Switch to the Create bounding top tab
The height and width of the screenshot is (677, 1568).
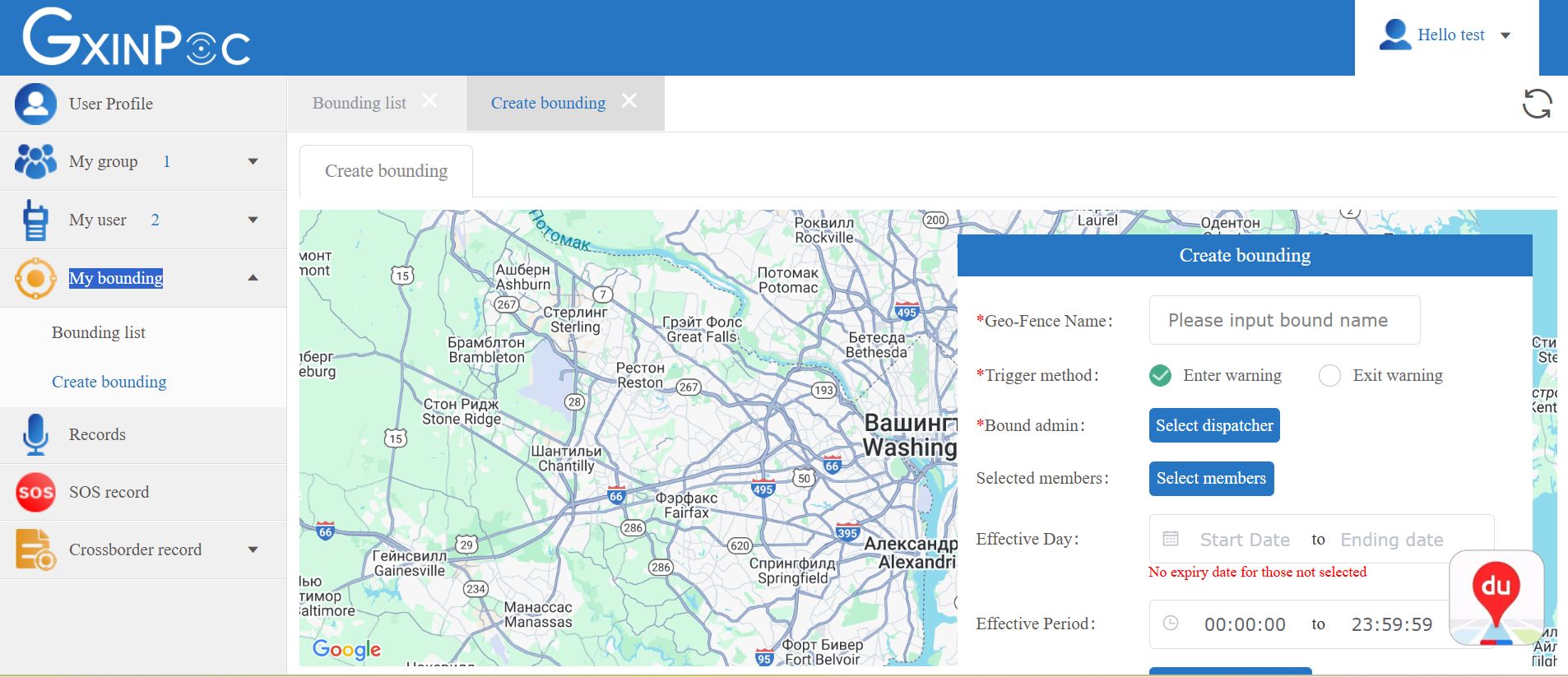pyautogui.click(x=548, y=103)
